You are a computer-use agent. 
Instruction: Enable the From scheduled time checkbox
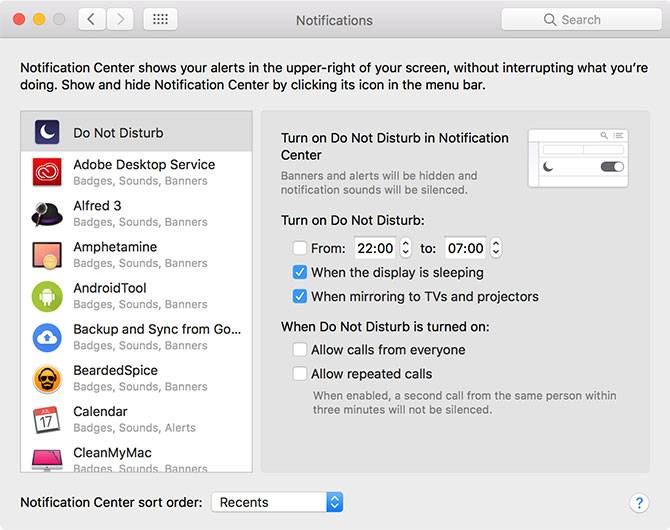point(300,248)
